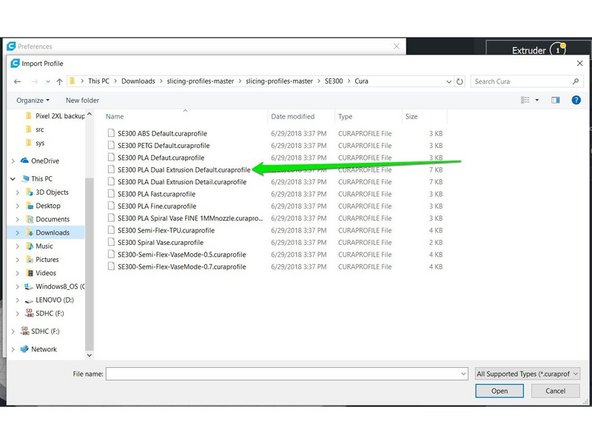The height and width of the screenshot is (444, 592).
Task: Select Downloads in breadcrumb path
Action: click(x=138, y=81)
